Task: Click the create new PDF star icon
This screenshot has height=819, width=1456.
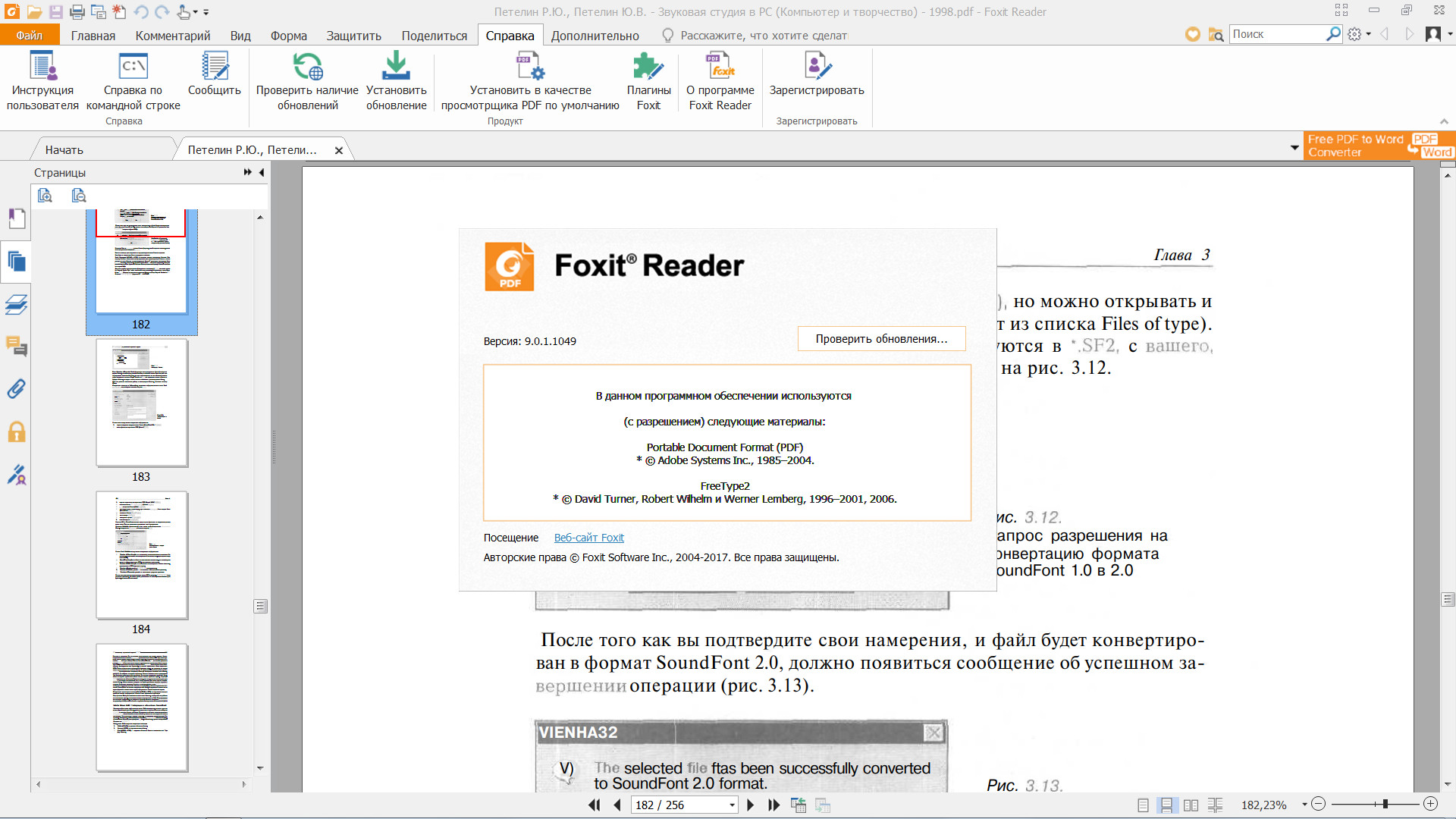Action: (x=119, y=12)
